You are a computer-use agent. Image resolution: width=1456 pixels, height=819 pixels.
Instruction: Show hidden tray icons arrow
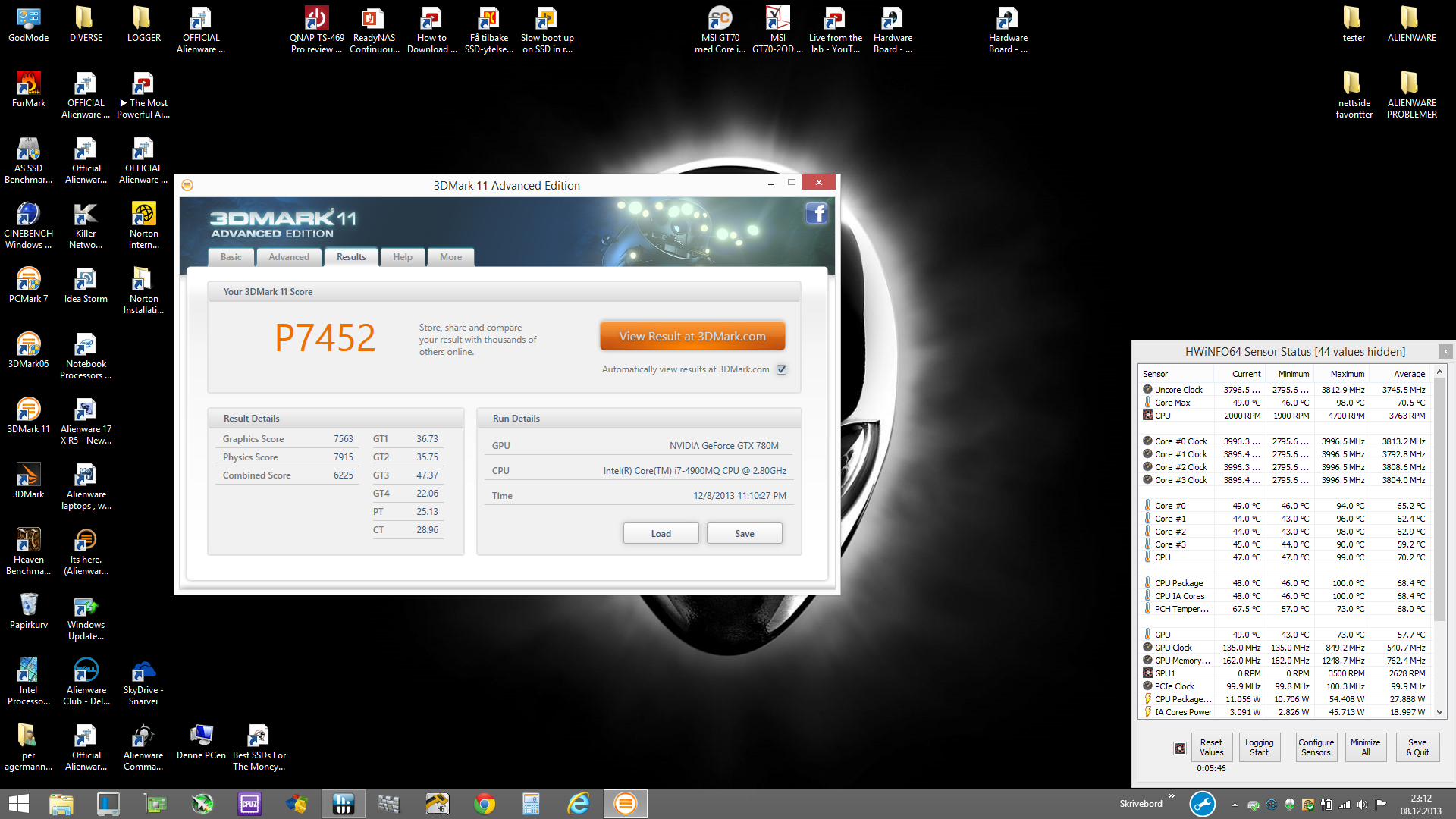click(x=1235, y=804)
